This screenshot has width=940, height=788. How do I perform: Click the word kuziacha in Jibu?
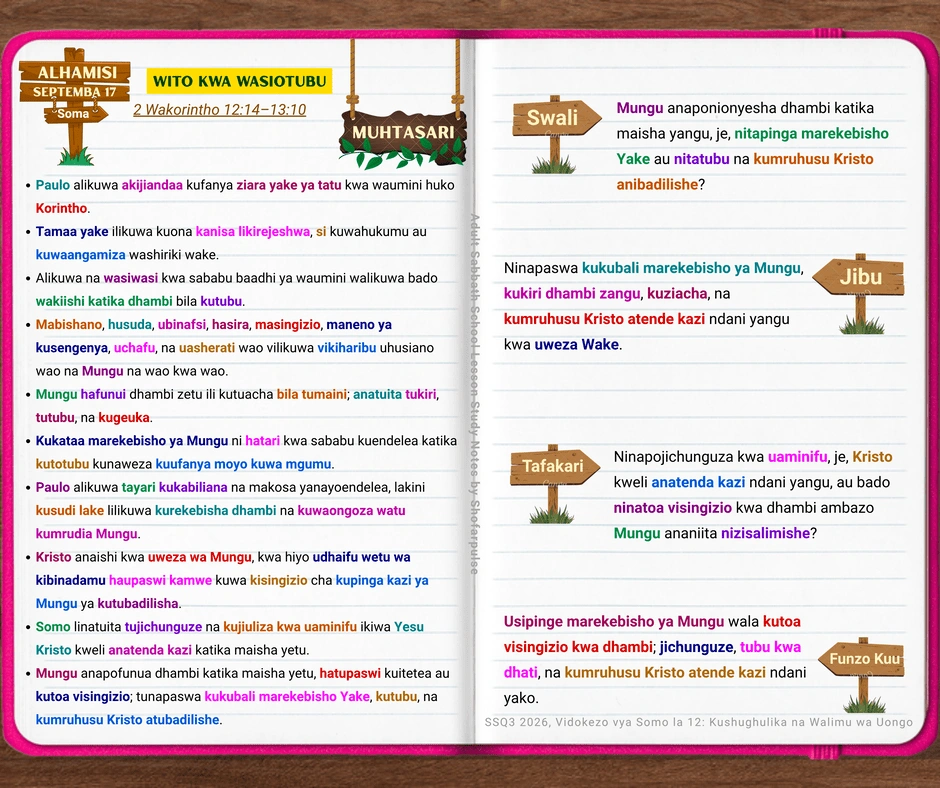(x=677, y=294)
